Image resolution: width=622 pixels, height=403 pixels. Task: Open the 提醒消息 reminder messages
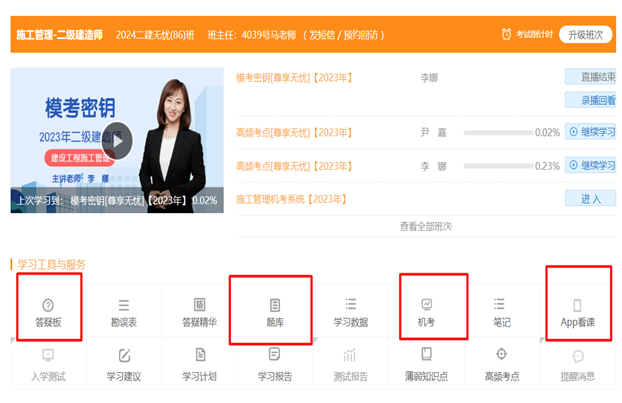[x=578, y=365]
